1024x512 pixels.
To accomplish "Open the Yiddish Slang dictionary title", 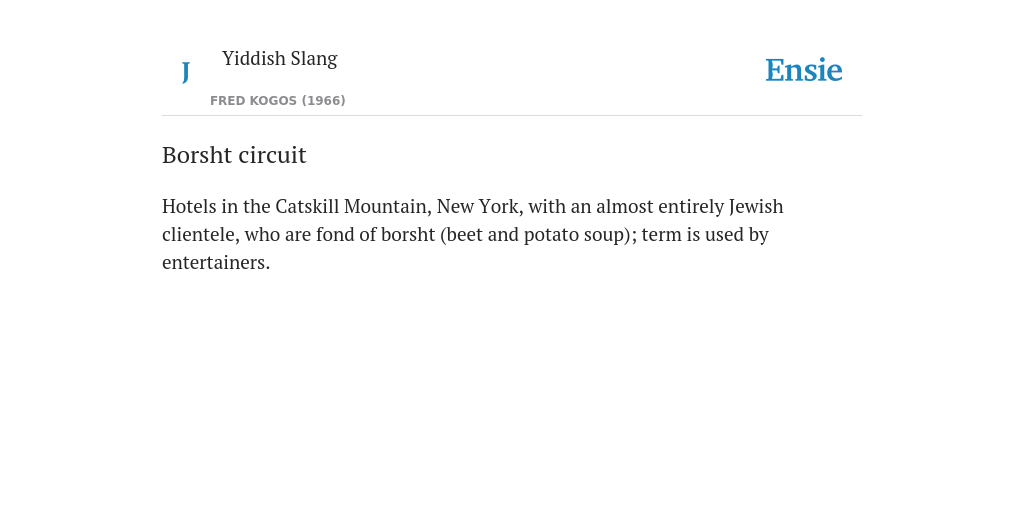I will 280,59.
